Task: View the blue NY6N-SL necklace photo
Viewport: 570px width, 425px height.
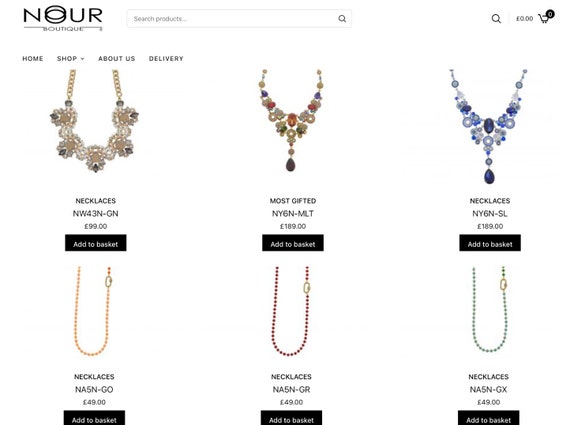Action: [489, 126]
